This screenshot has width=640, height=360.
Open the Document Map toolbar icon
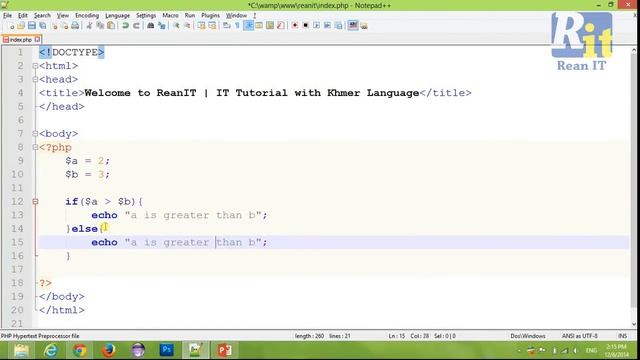tap(270, 26)
